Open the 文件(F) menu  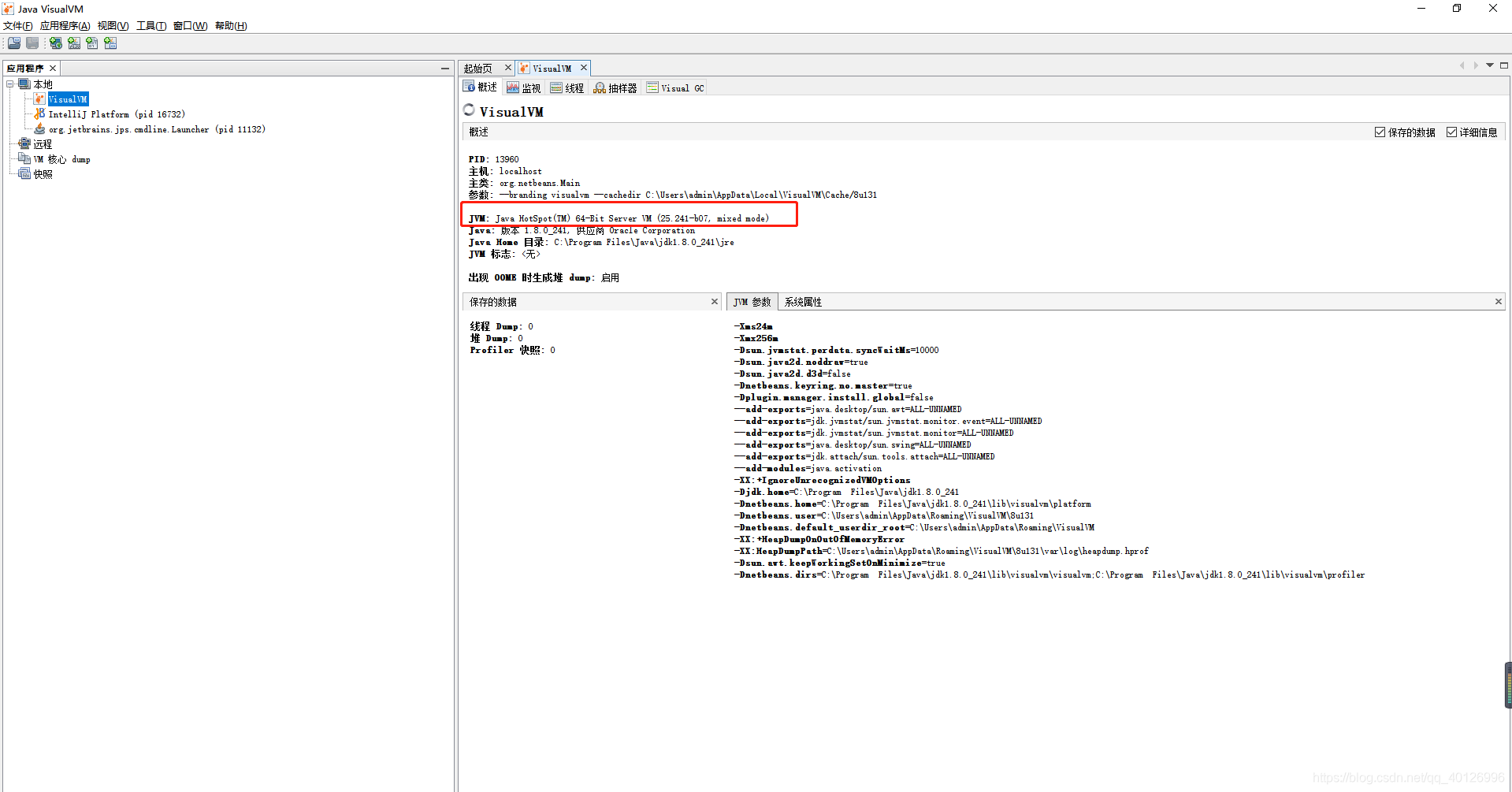(x=18, y=26)
